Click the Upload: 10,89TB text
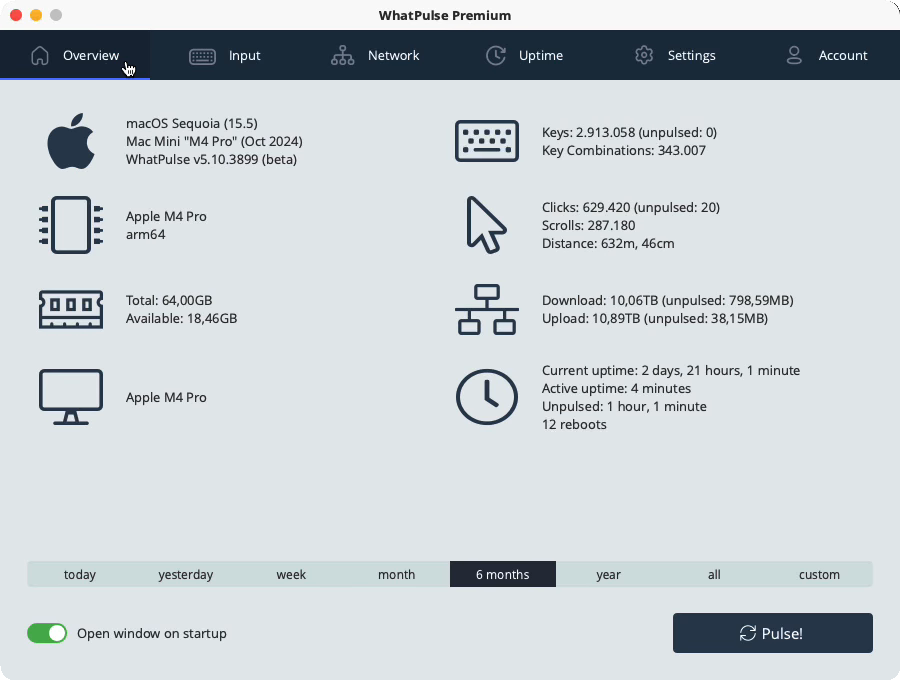 tap(591, 318)
